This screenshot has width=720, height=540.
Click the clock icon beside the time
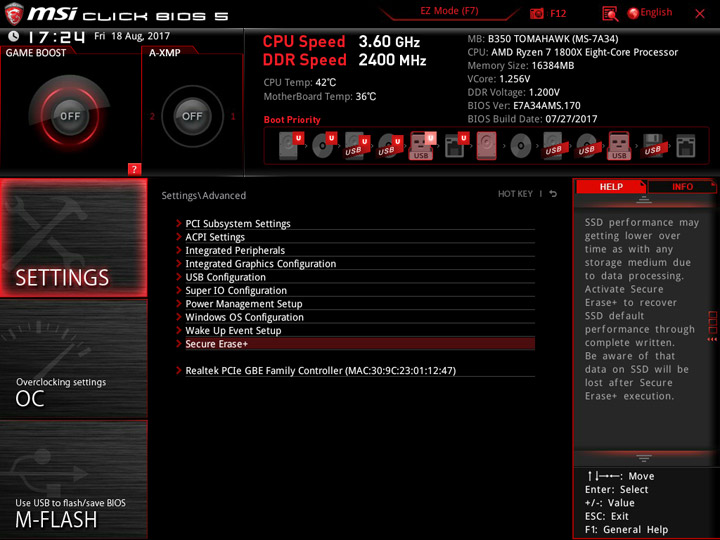pos(14,36)
